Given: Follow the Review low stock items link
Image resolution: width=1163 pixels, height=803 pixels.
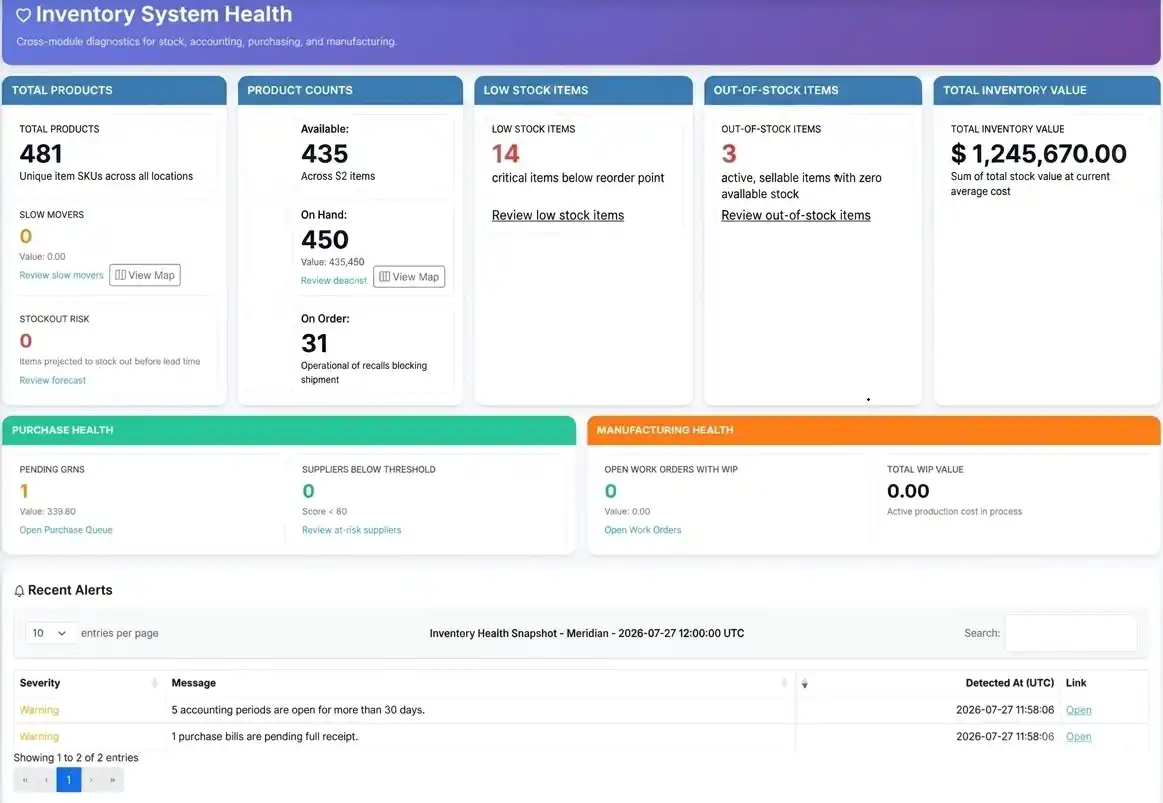Looking at the screenshot, I should click(558, 215).
